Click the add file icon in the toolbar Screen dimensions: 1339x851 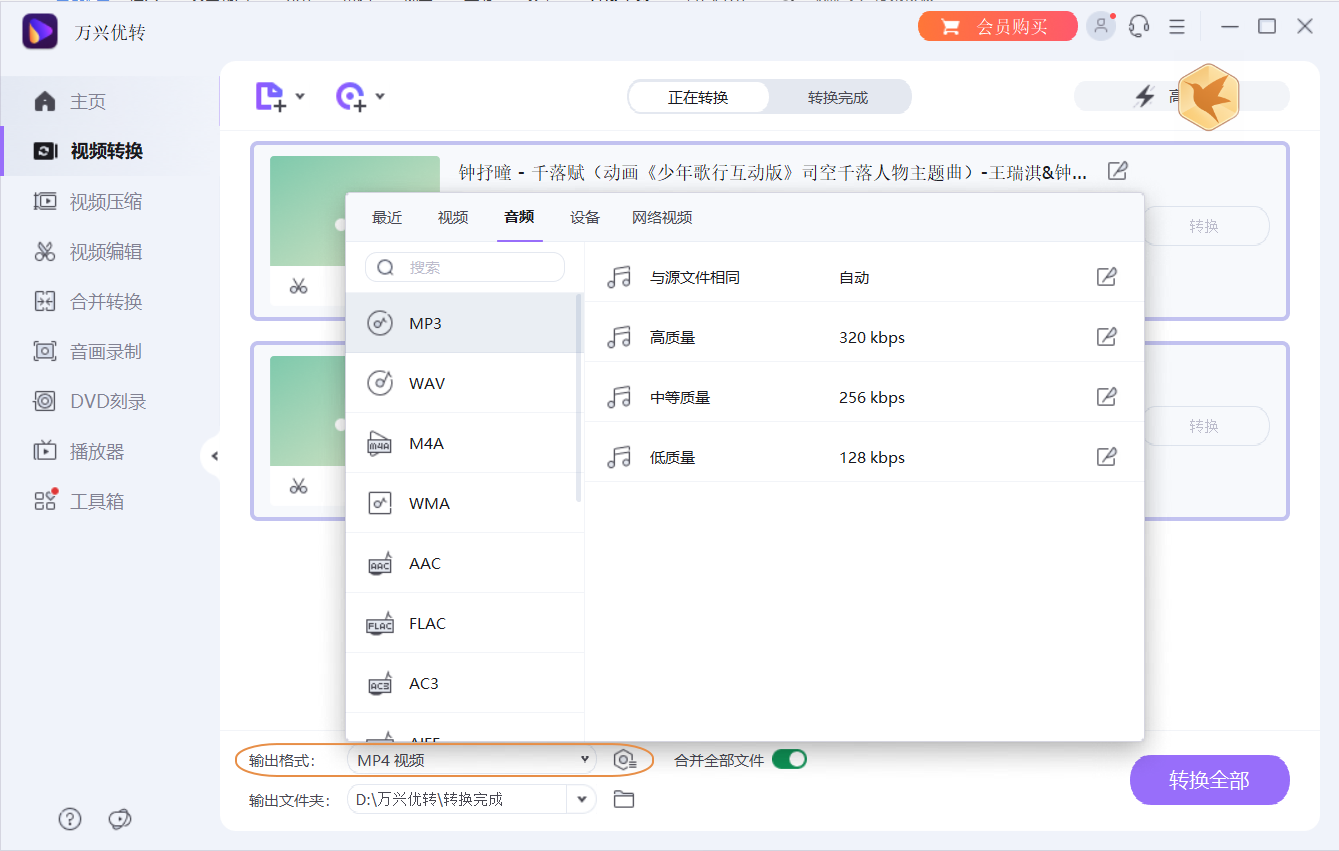coord(270,95)
